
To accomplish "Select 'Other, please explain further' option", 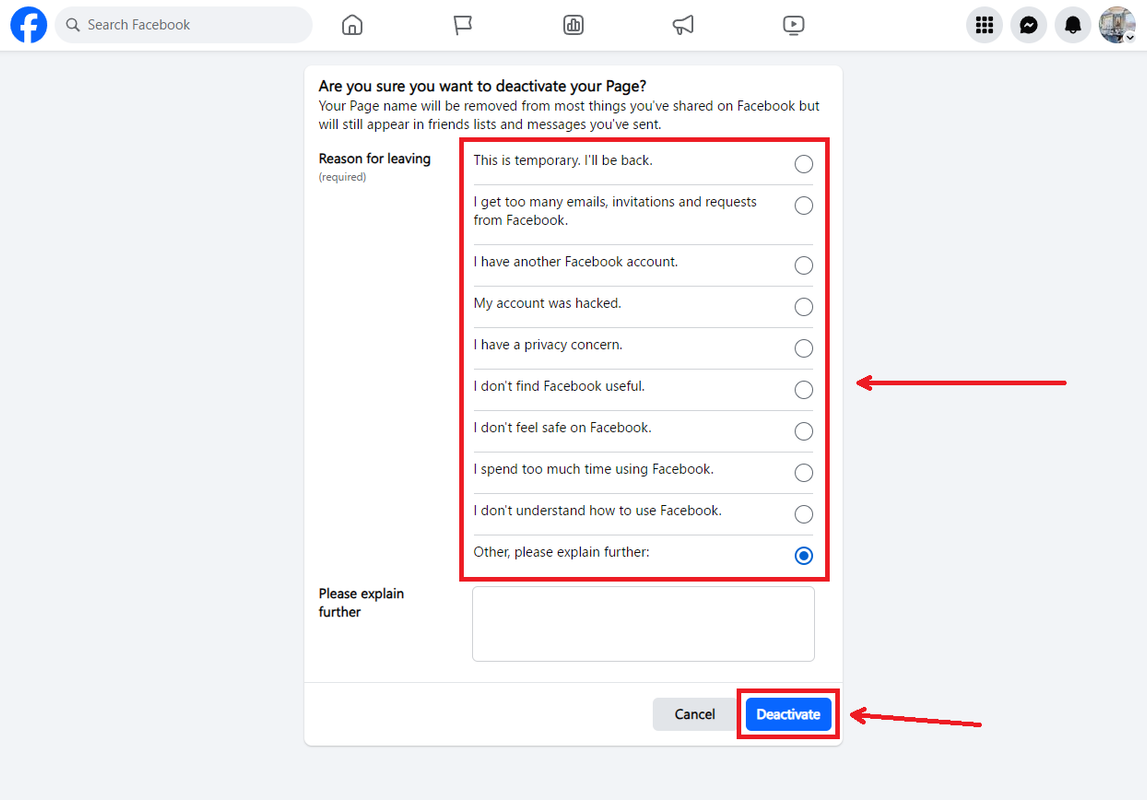I will tap(803, 556).
